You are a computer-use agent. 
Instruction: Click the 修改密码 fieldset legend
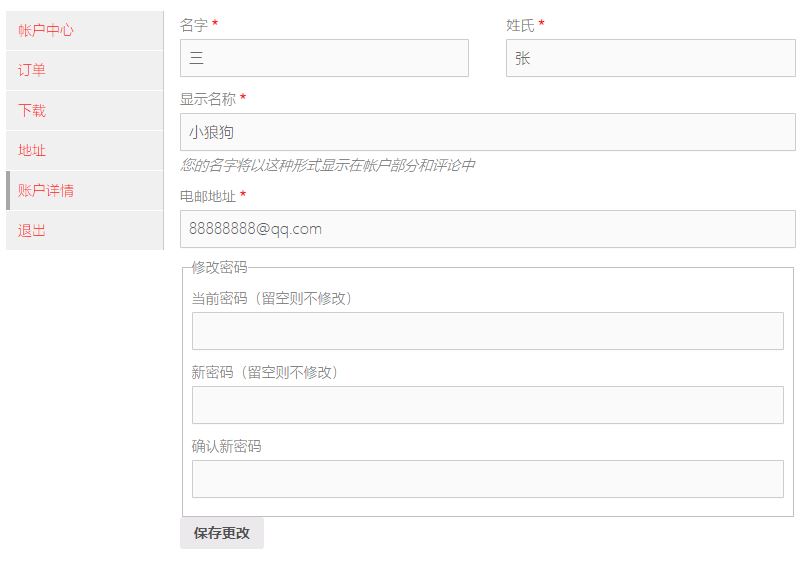tap(219, 267)
